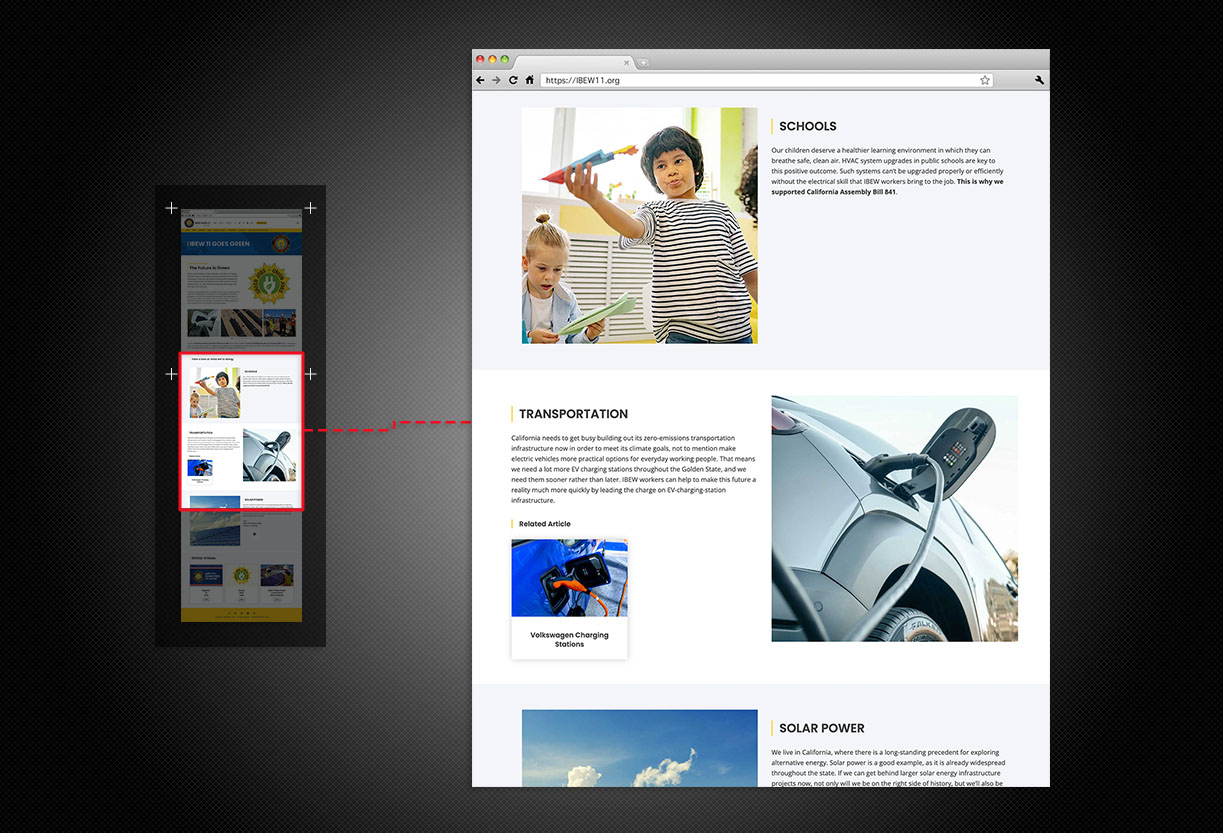Open the wrench settings menu

[1039, 80]
